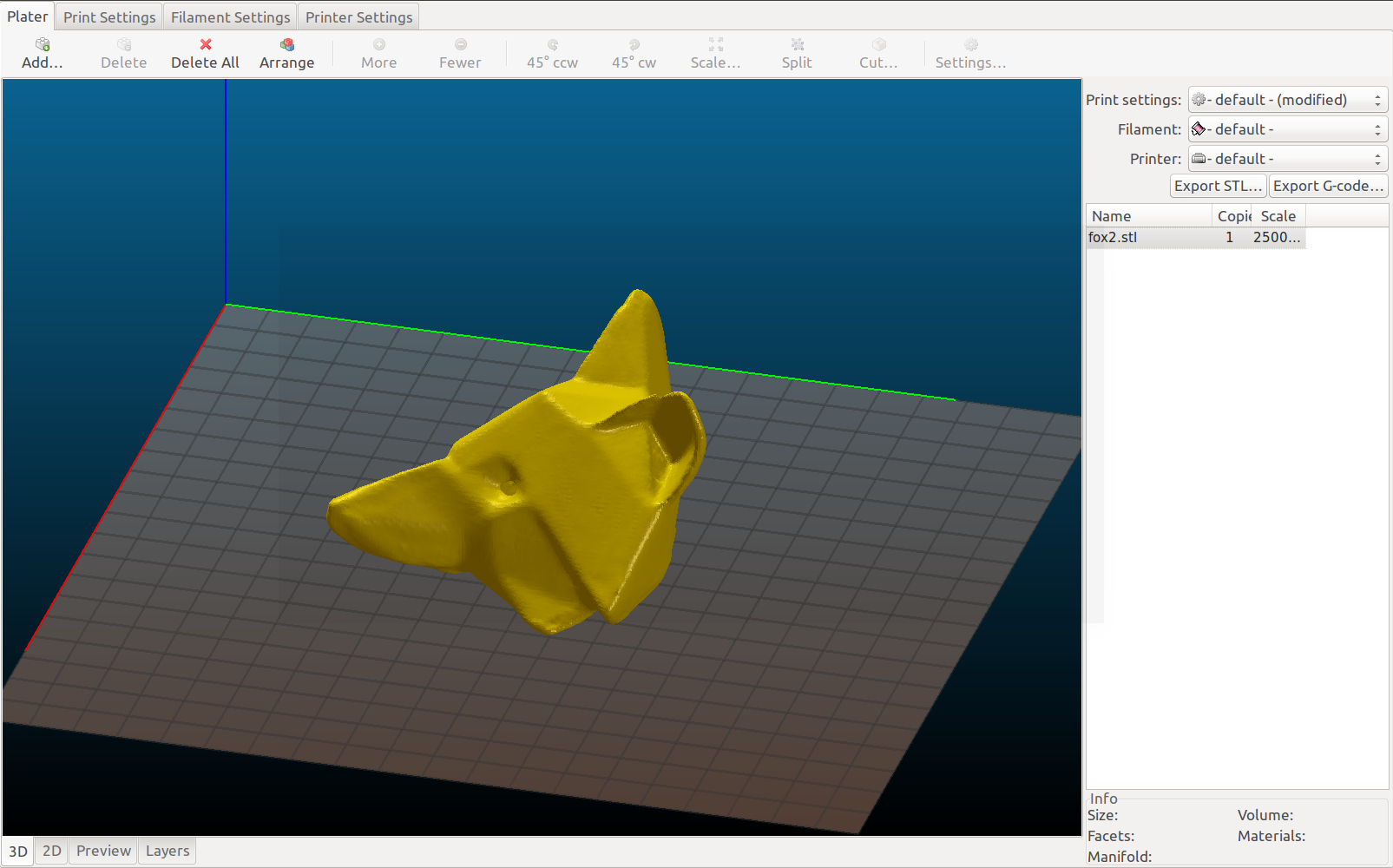Open the Cut tool

coord(878,45)
